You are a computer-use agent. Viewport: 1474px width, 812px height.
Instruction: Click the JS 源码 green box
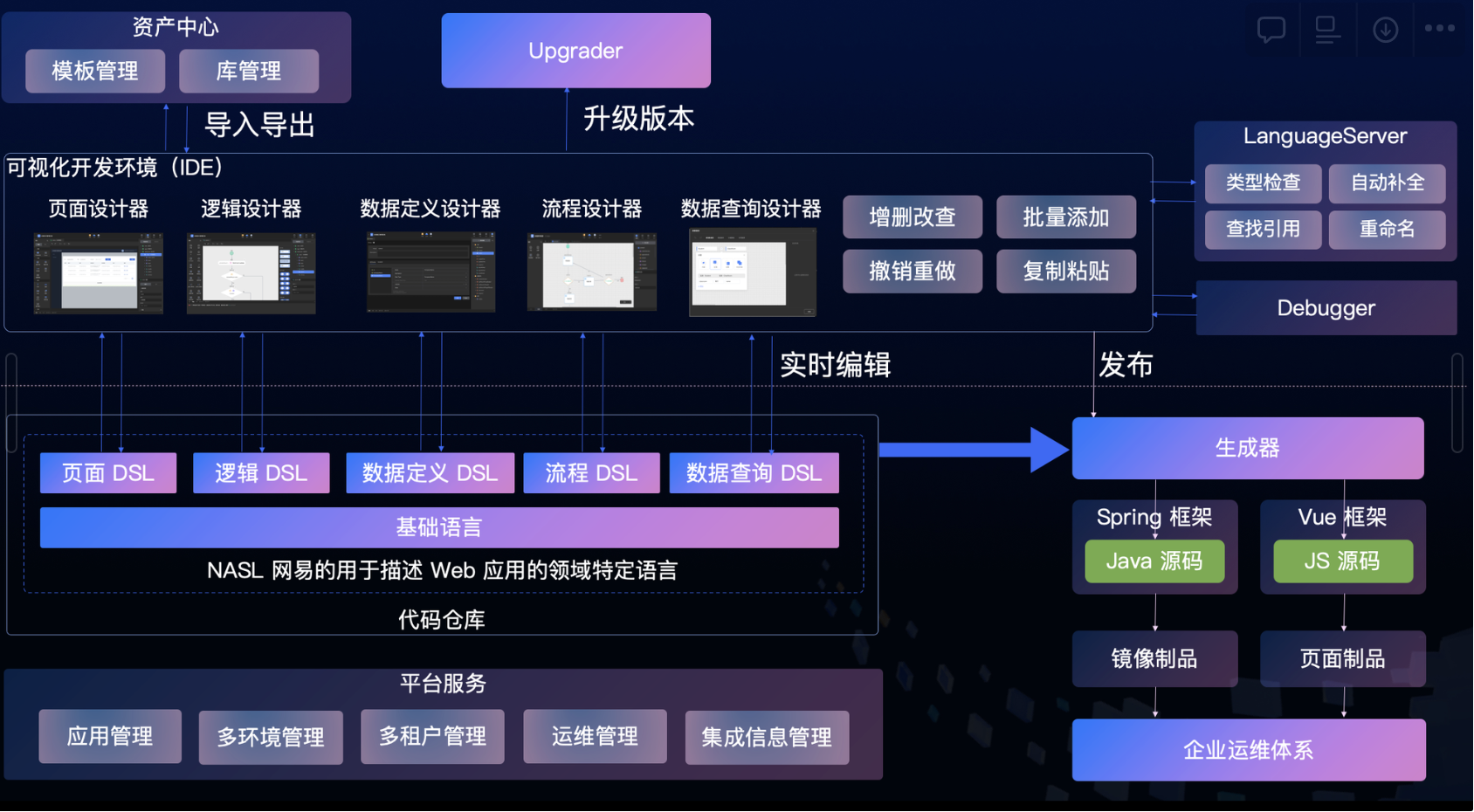point(1343,561)
